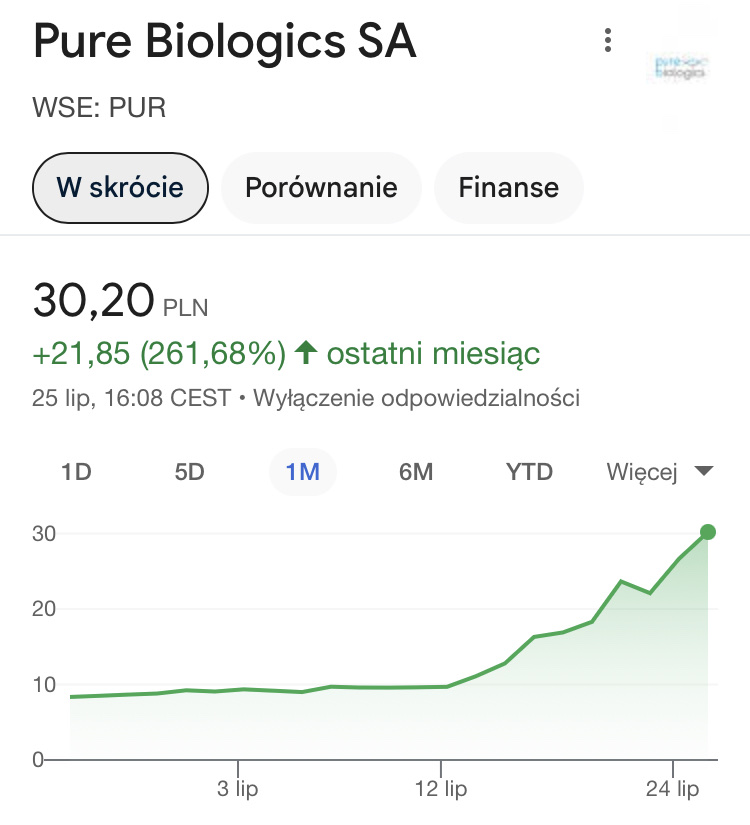750x825 pixels.
Task: Open the three-dot more options menu
Action: click(607, 41)
